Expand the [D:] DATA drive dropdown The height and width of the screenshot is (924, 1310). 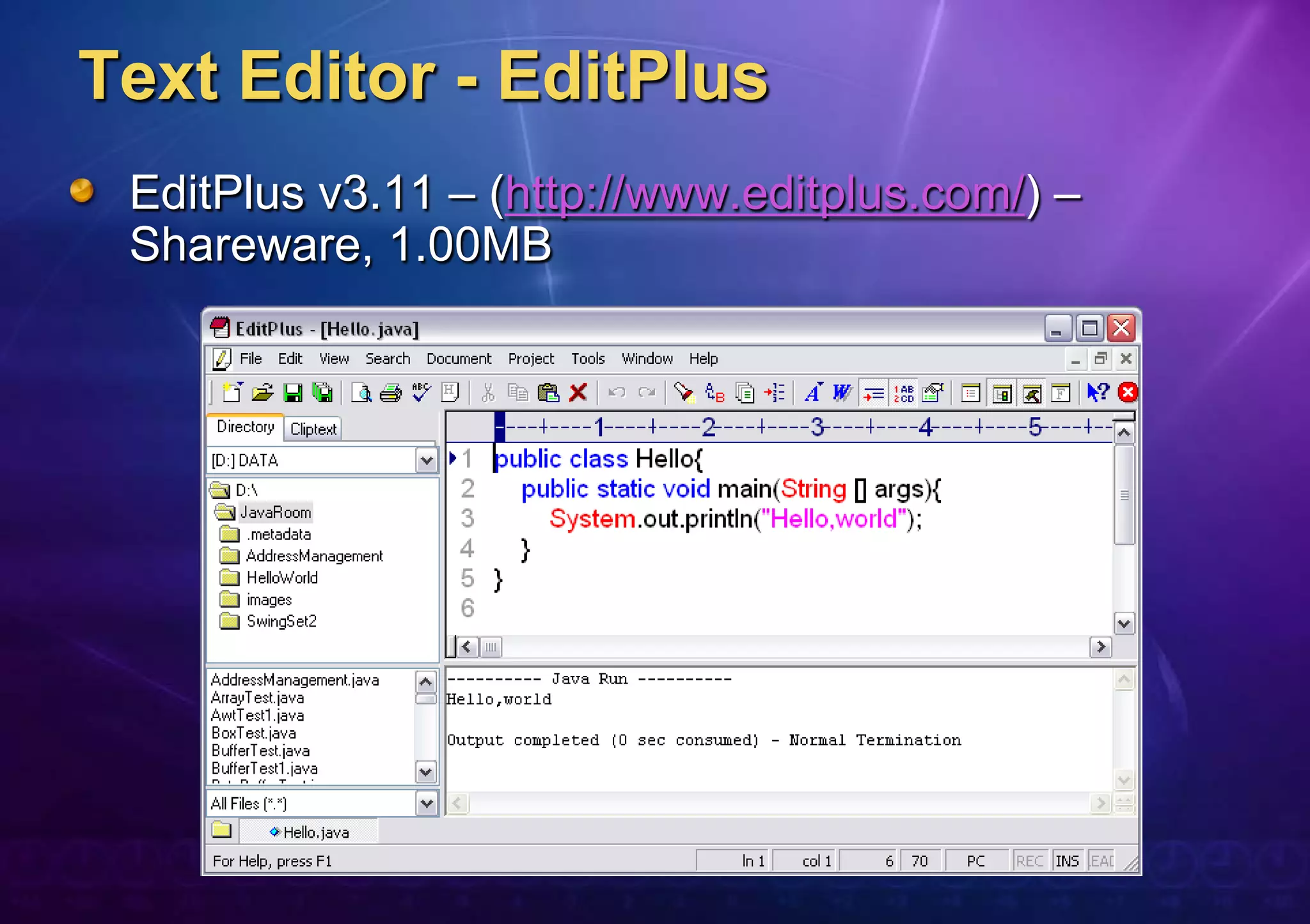pos(426,460)
